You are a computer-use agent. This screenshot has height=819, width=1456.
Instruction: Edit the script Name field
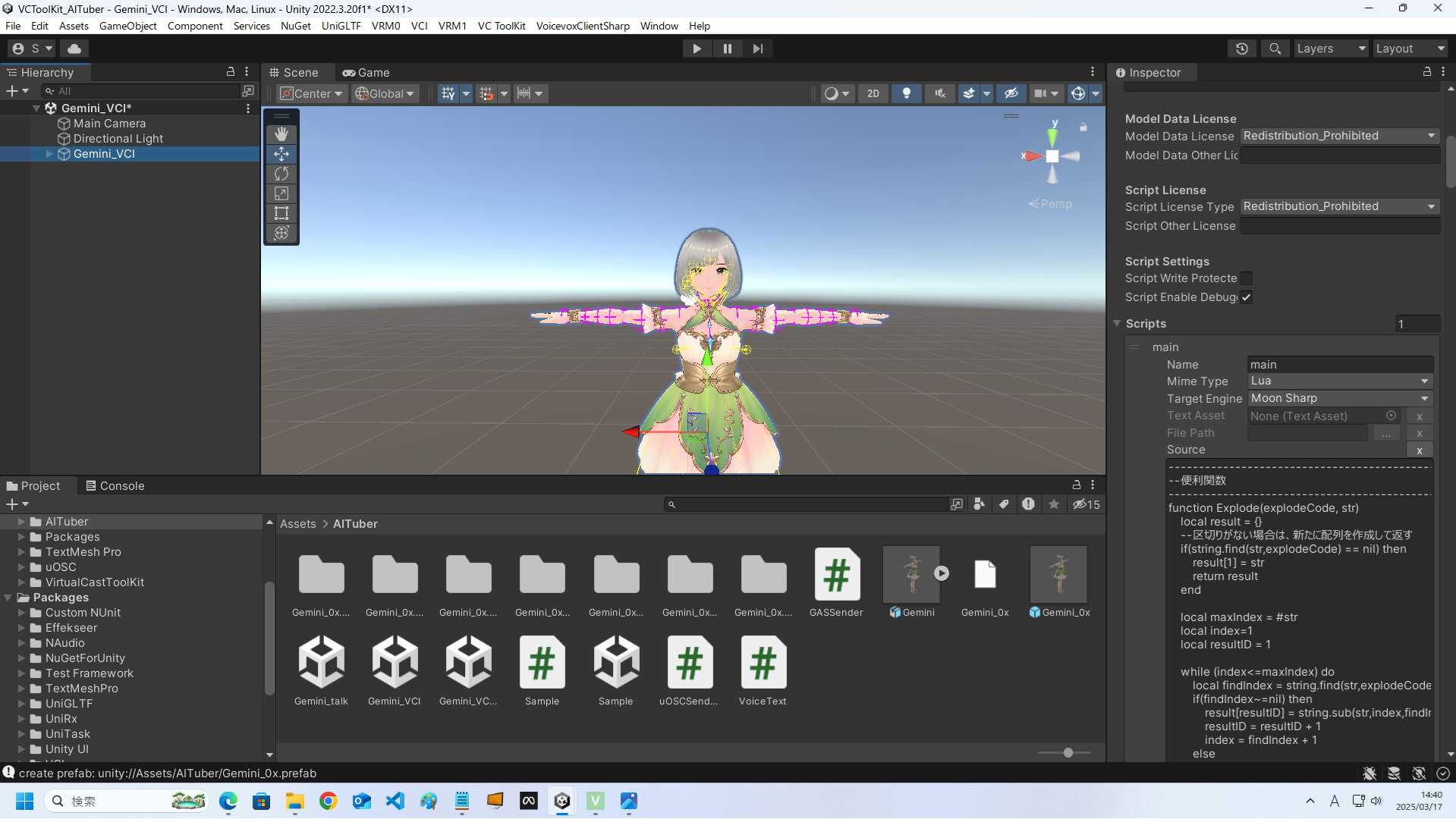(x=1340, y=365)
